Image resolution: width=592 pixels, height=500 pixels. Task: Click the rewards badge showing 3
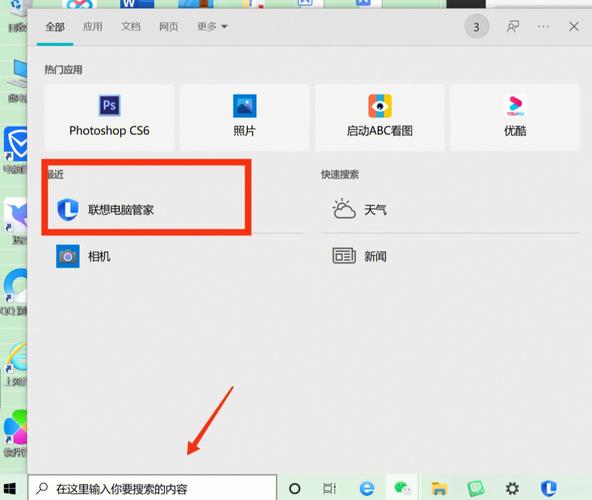point(476,27)
